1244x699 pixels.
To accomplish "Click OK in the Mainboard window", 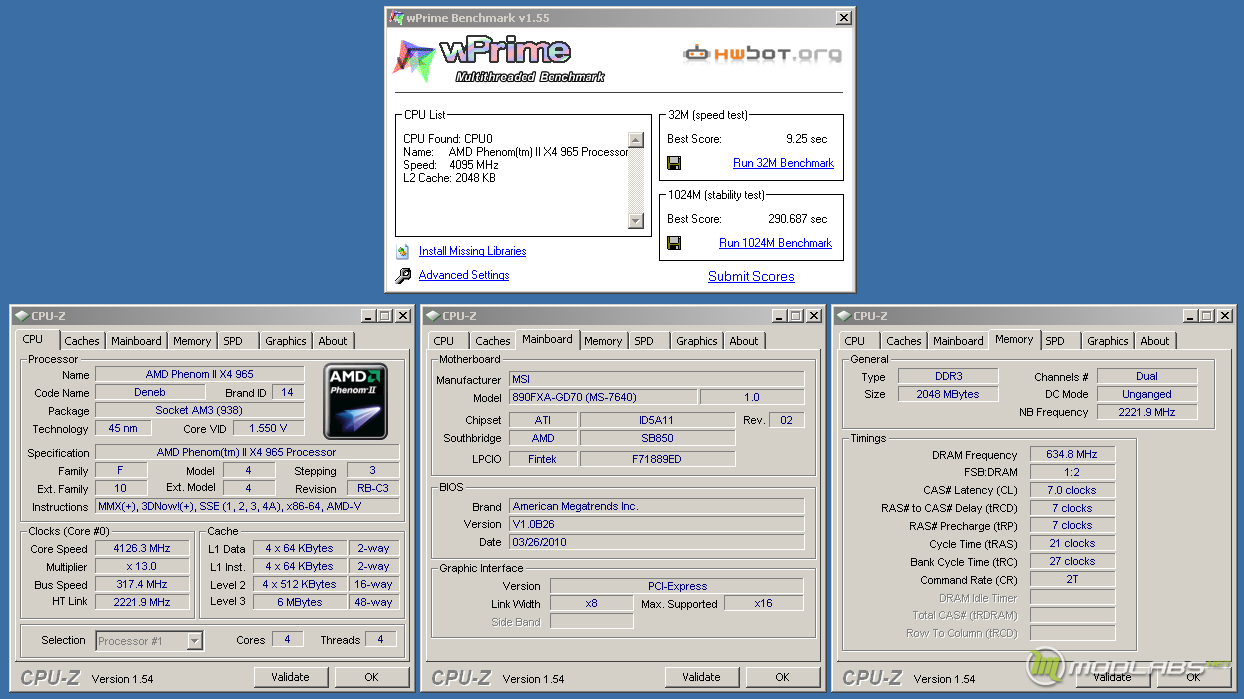I will [x=782, y=677].
